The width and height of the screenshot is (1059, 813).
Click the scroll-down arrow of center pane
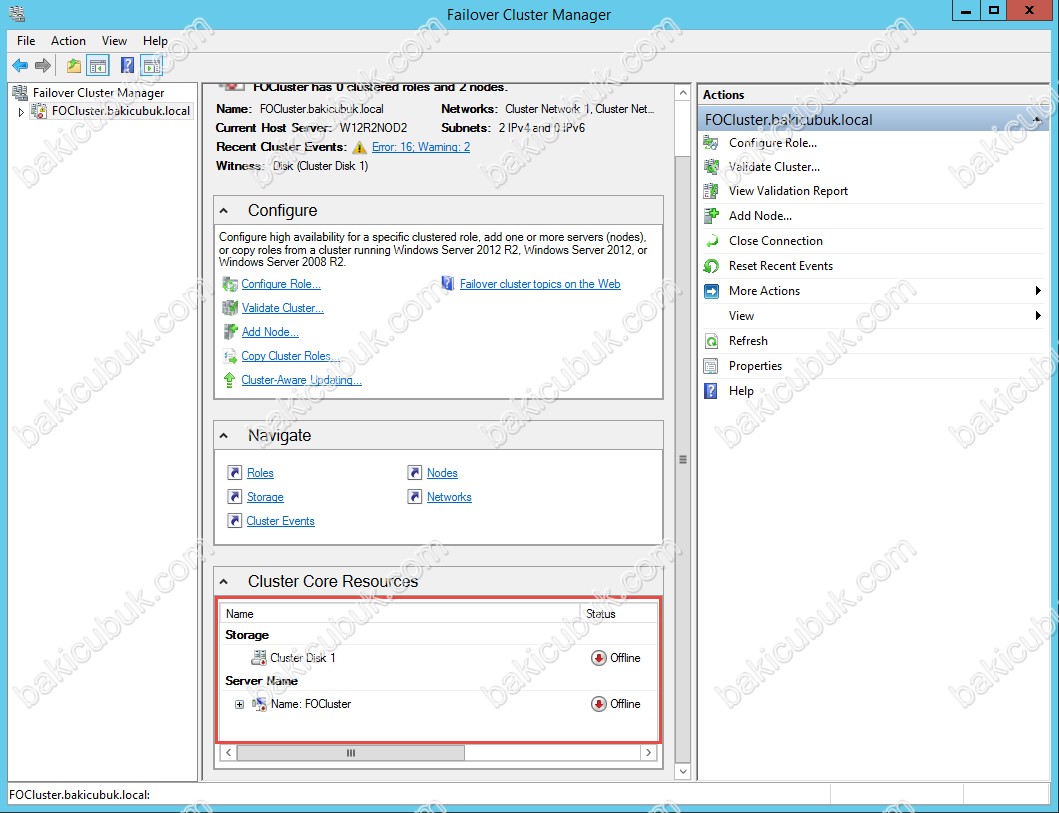click(x=683, y=771)
